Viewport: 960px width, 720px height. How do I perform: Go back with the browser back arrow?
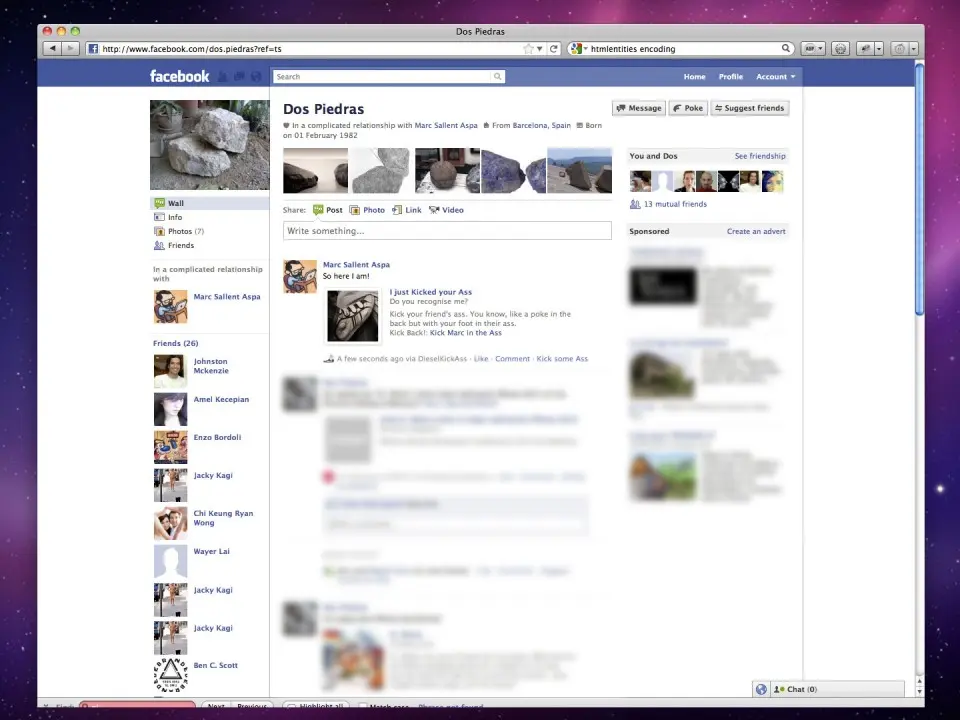53,48
